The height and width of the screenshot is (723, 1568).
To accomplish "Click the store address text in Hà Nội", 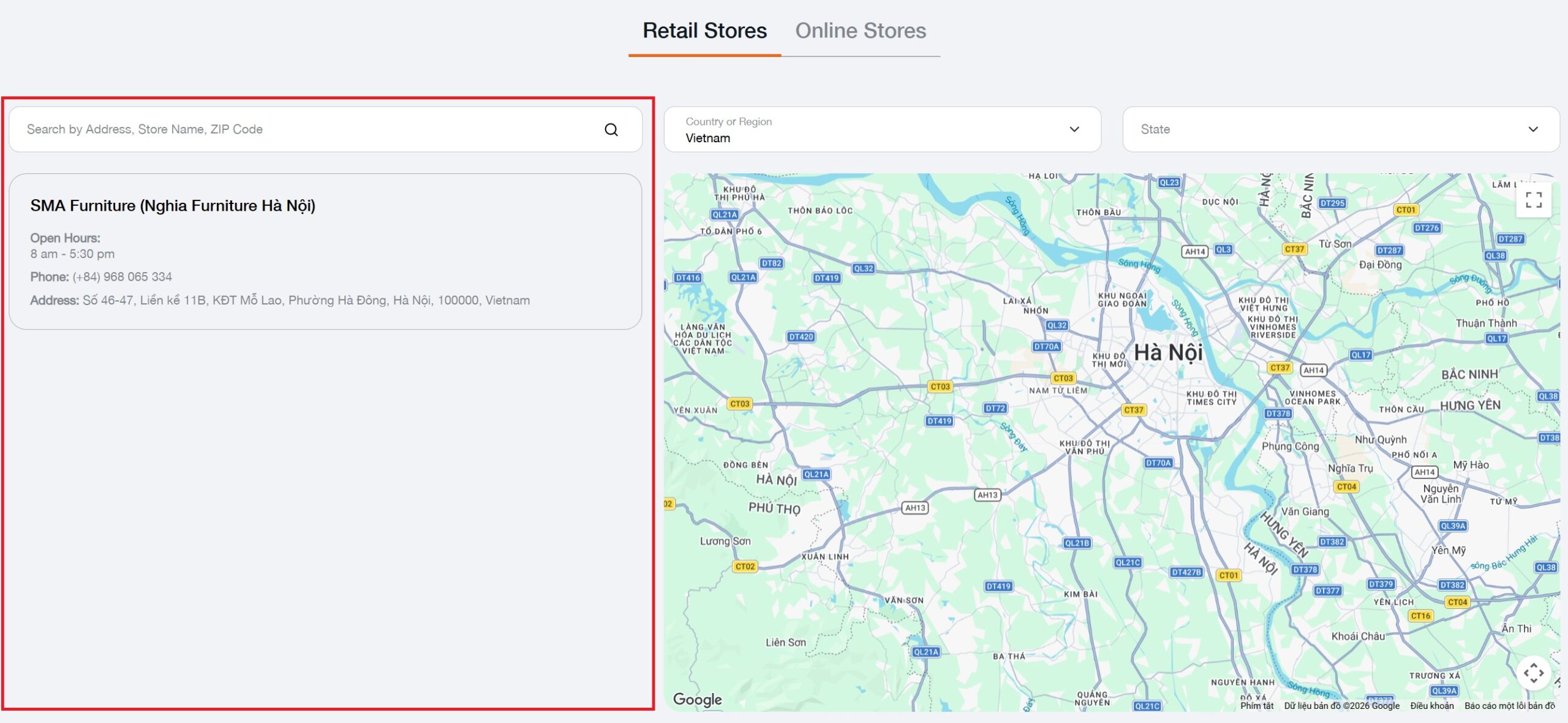I will [306, 300].
